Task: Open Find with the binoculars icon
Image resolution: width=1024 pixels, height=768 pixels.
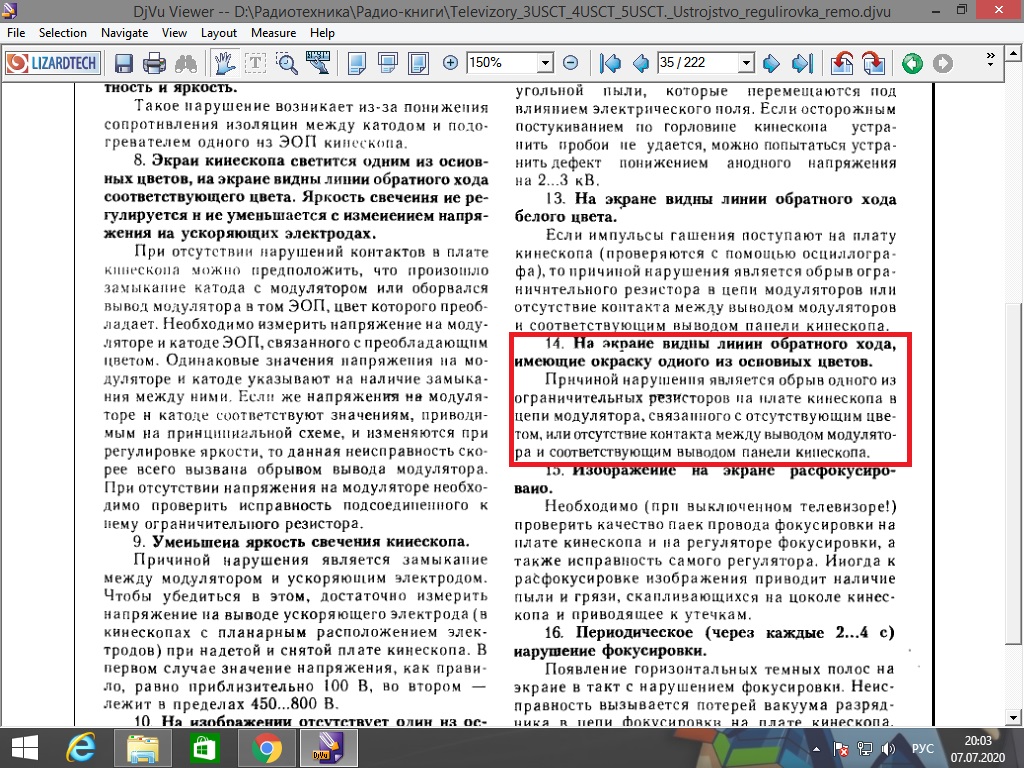Action: click(x=186, y=63)
